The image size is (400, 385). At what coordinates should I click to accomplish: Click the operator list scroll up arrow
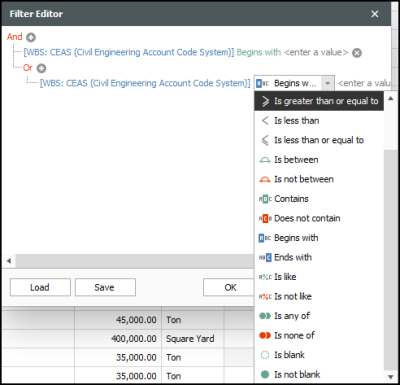coord(391,98)
